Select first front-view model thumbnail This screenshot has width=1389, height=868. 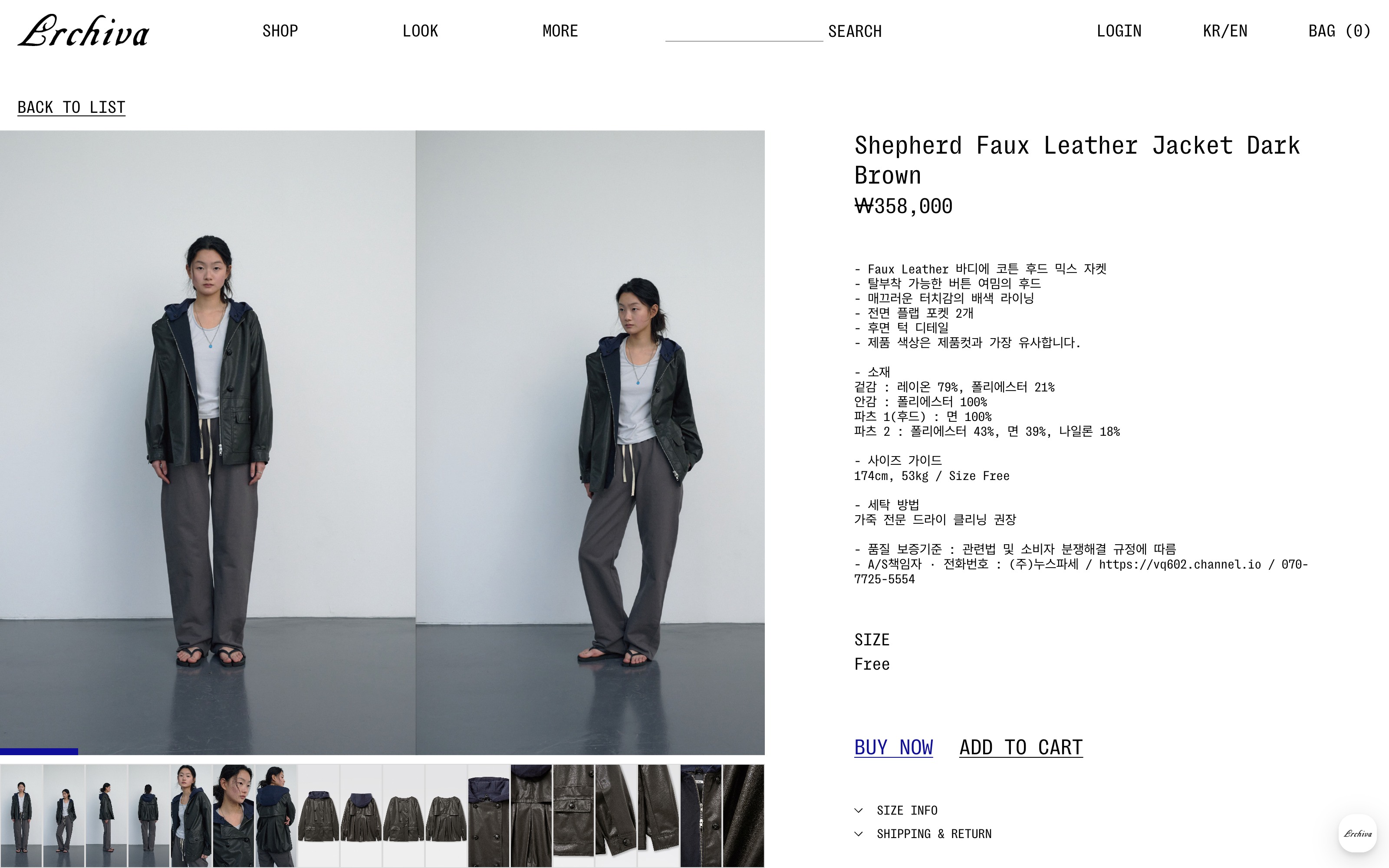[x=21, y=815]
